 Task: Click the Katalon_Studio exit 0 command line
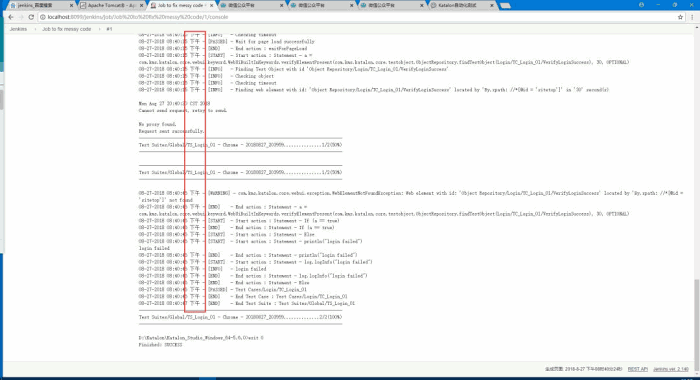(201, 338)
